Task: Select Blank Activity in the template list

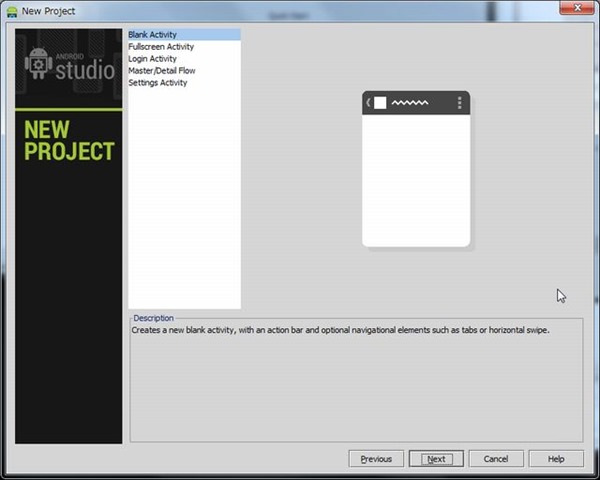Action: click(153, 35)
